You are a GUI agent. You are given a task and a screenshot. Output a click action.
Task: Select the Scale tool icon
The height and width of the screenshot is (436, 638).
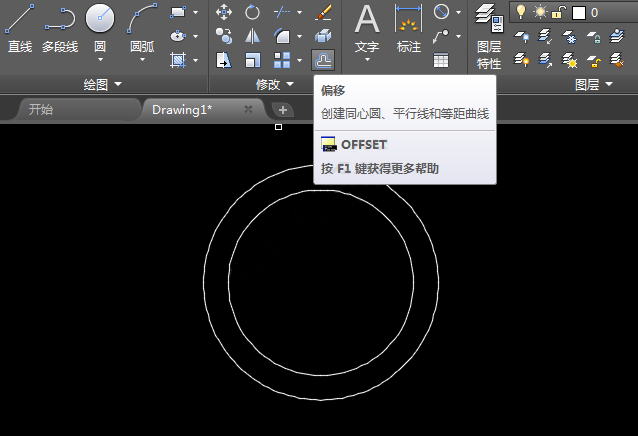(x=252, y=60)
